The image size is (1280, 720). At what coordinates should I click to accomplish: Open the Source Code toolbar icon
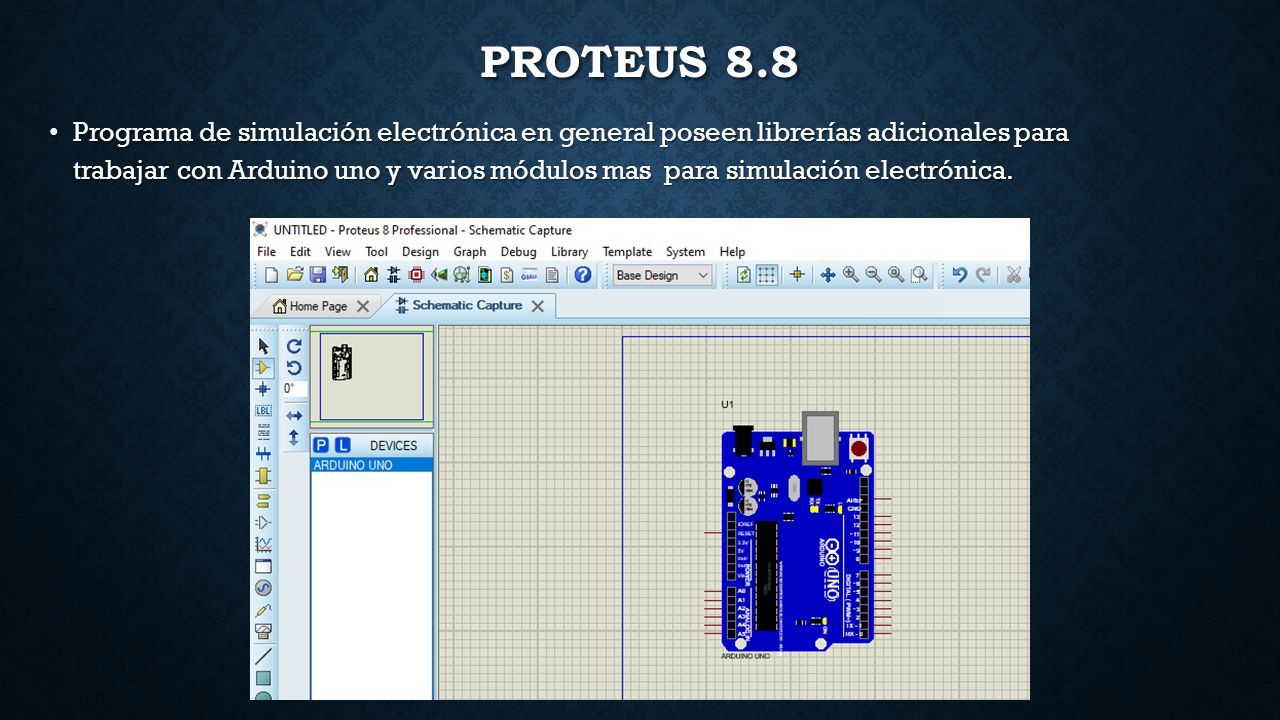(529, 275)
